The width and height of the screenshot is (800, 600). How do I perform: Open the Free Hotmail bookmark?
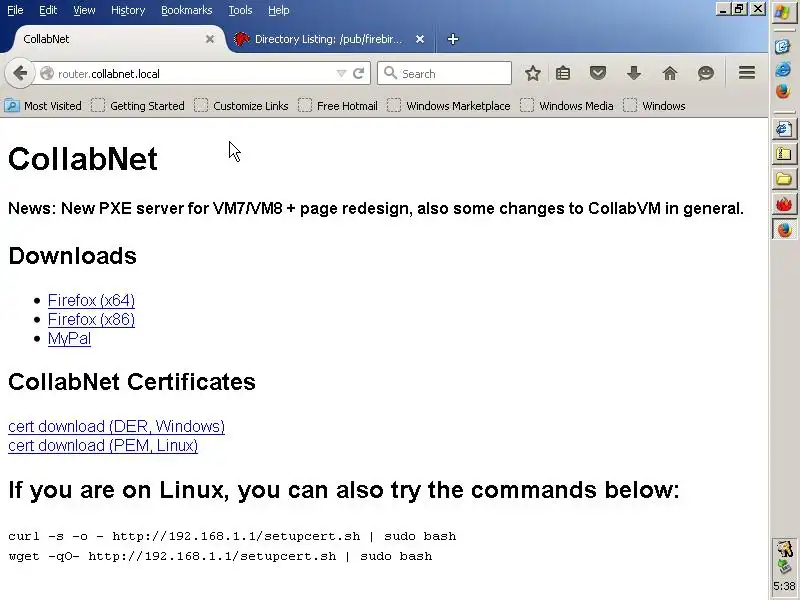point(338,106)
